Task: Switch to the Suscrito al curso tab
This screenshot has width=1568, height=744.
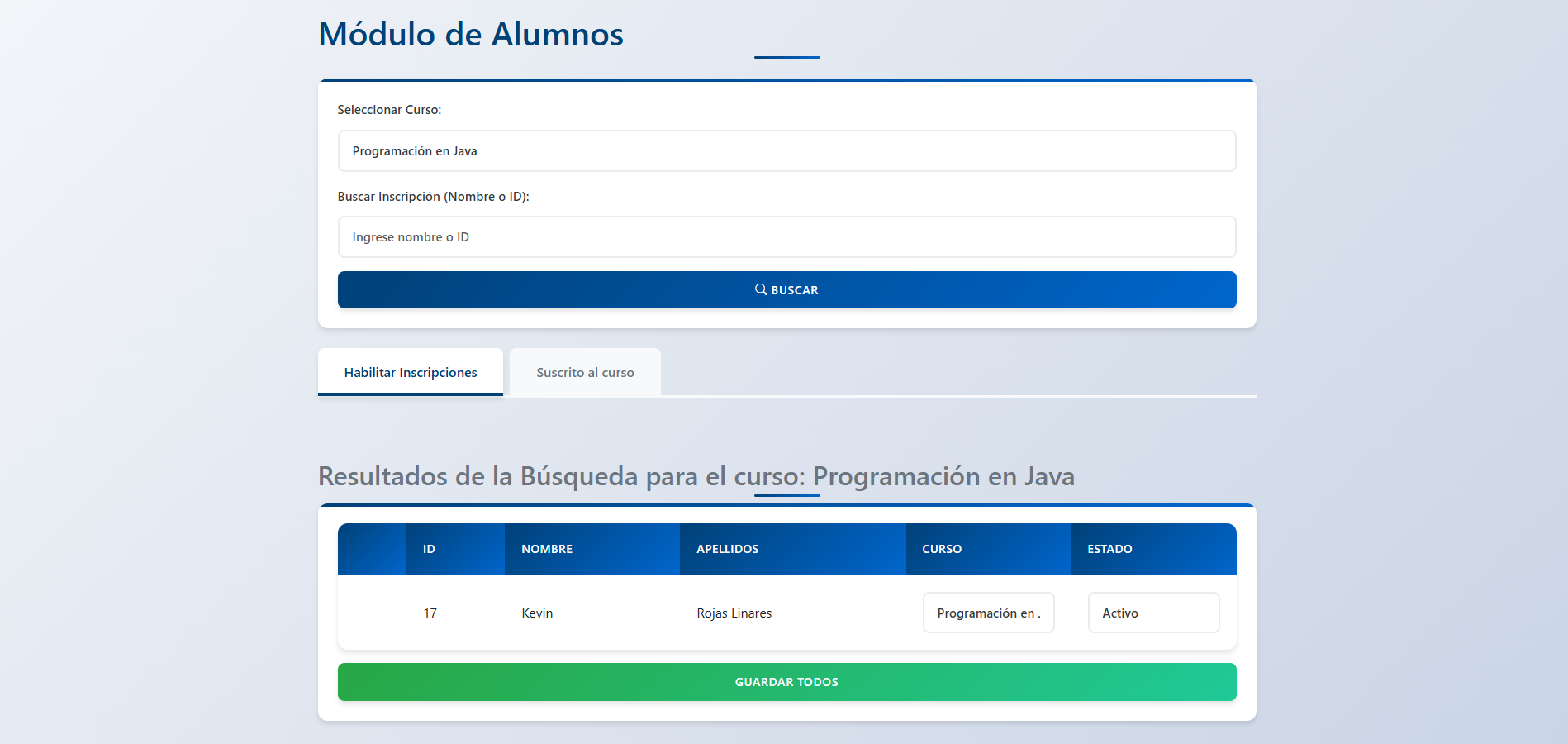Action: 585,372
